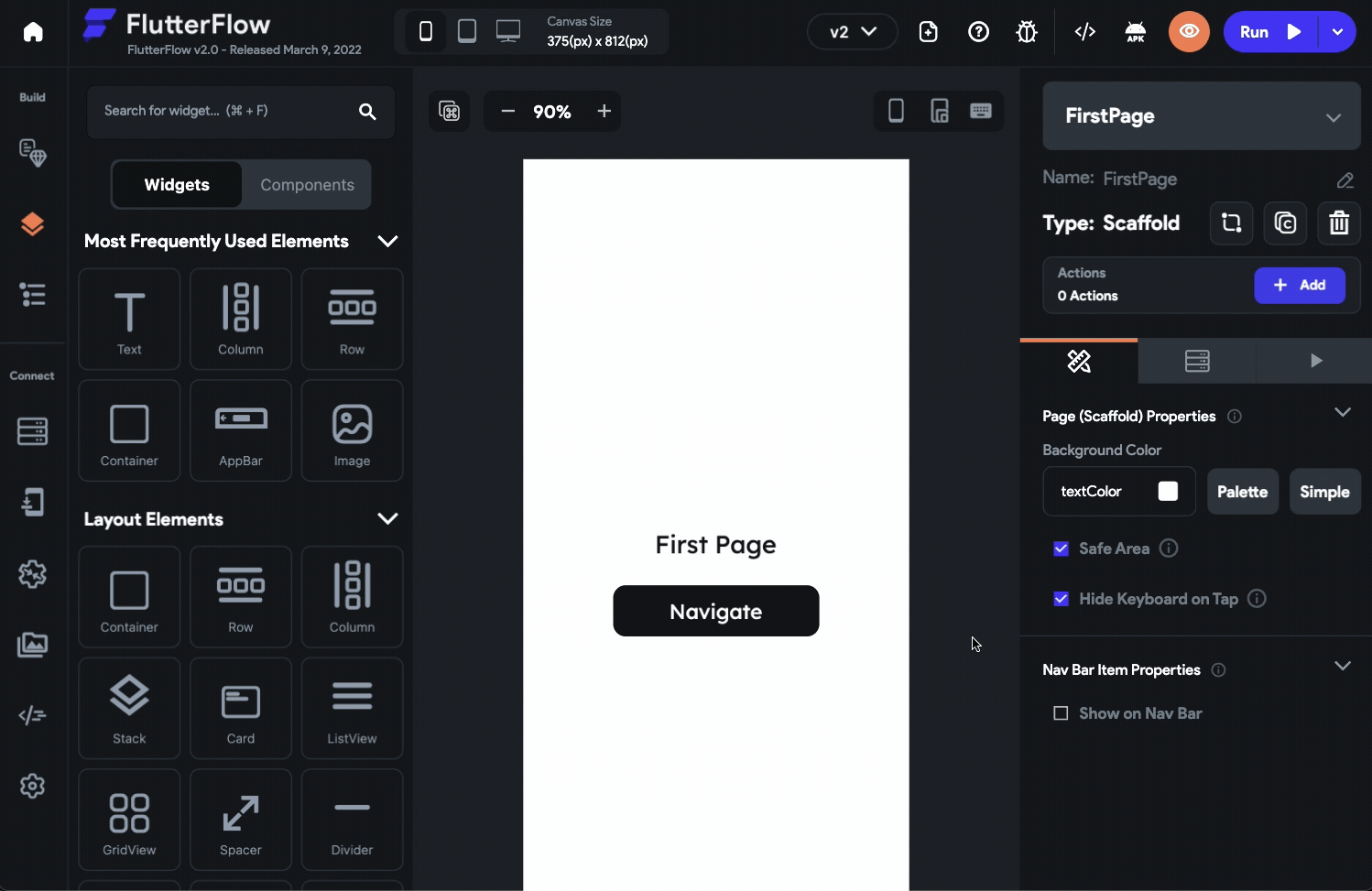Screen dimensions: 1372x891
Task: Pick the GridView widget tile
Action: click(129, 820)
